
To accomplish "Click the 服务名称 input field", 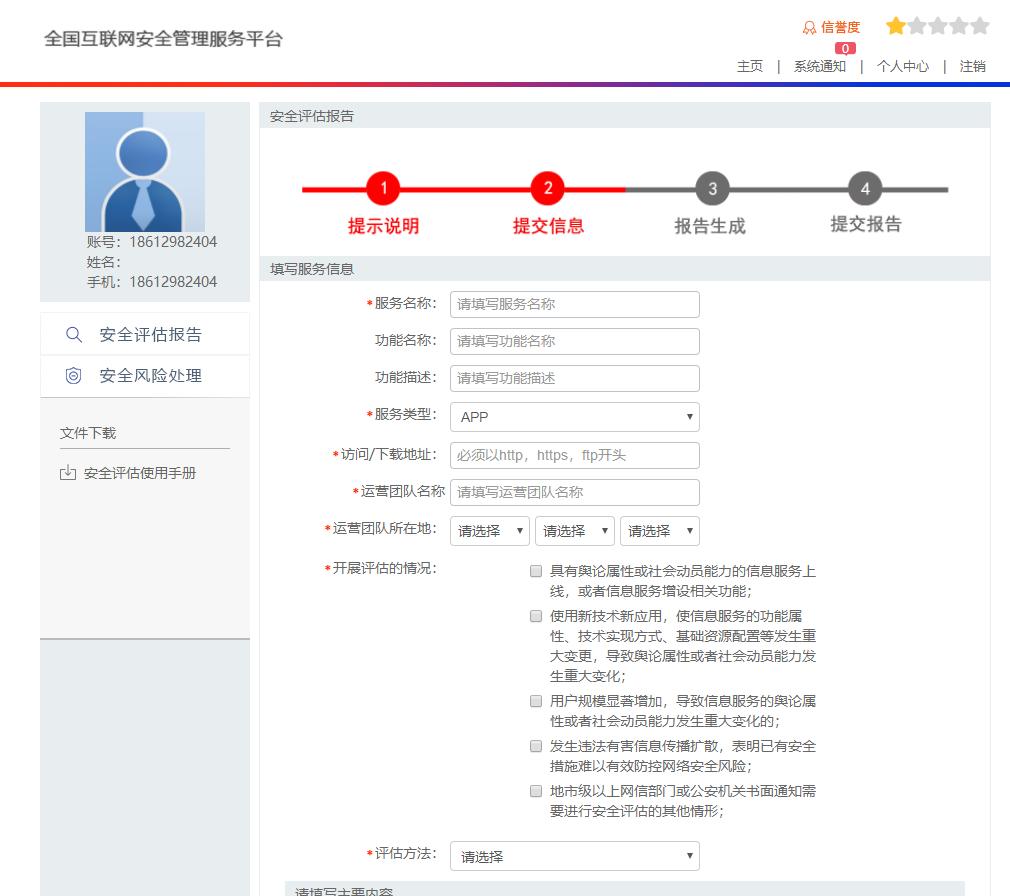I will click(574, 304).
